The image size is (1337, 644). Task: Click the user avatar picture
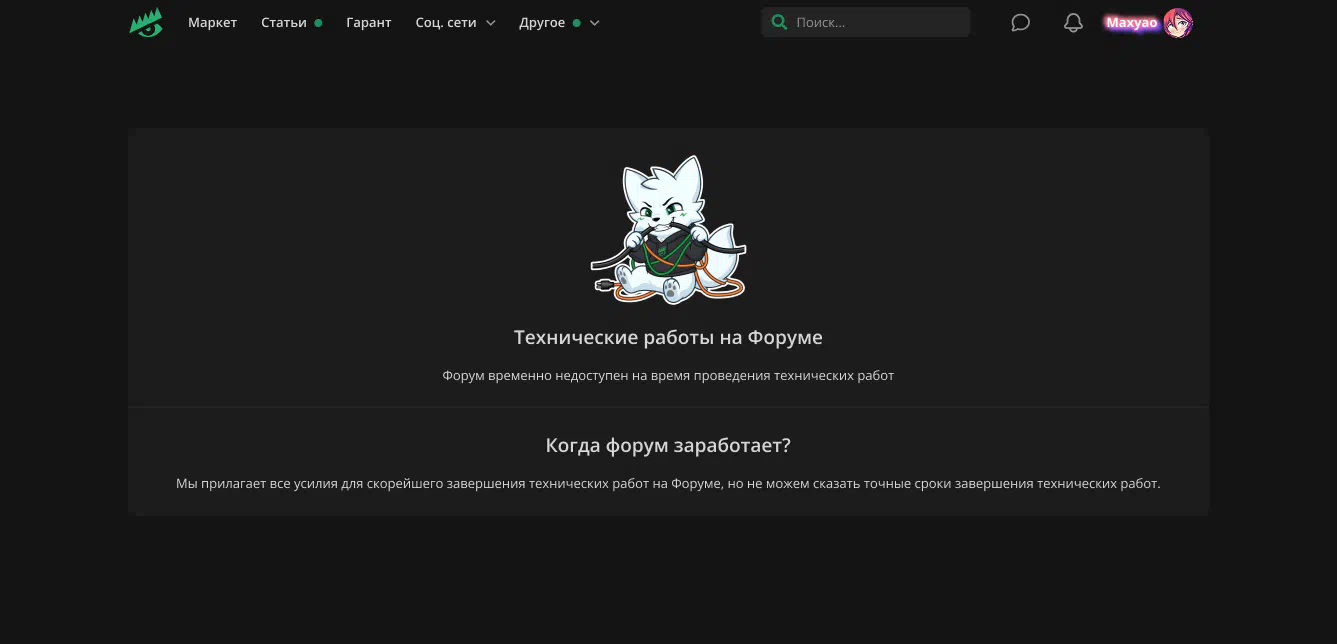1178,22
